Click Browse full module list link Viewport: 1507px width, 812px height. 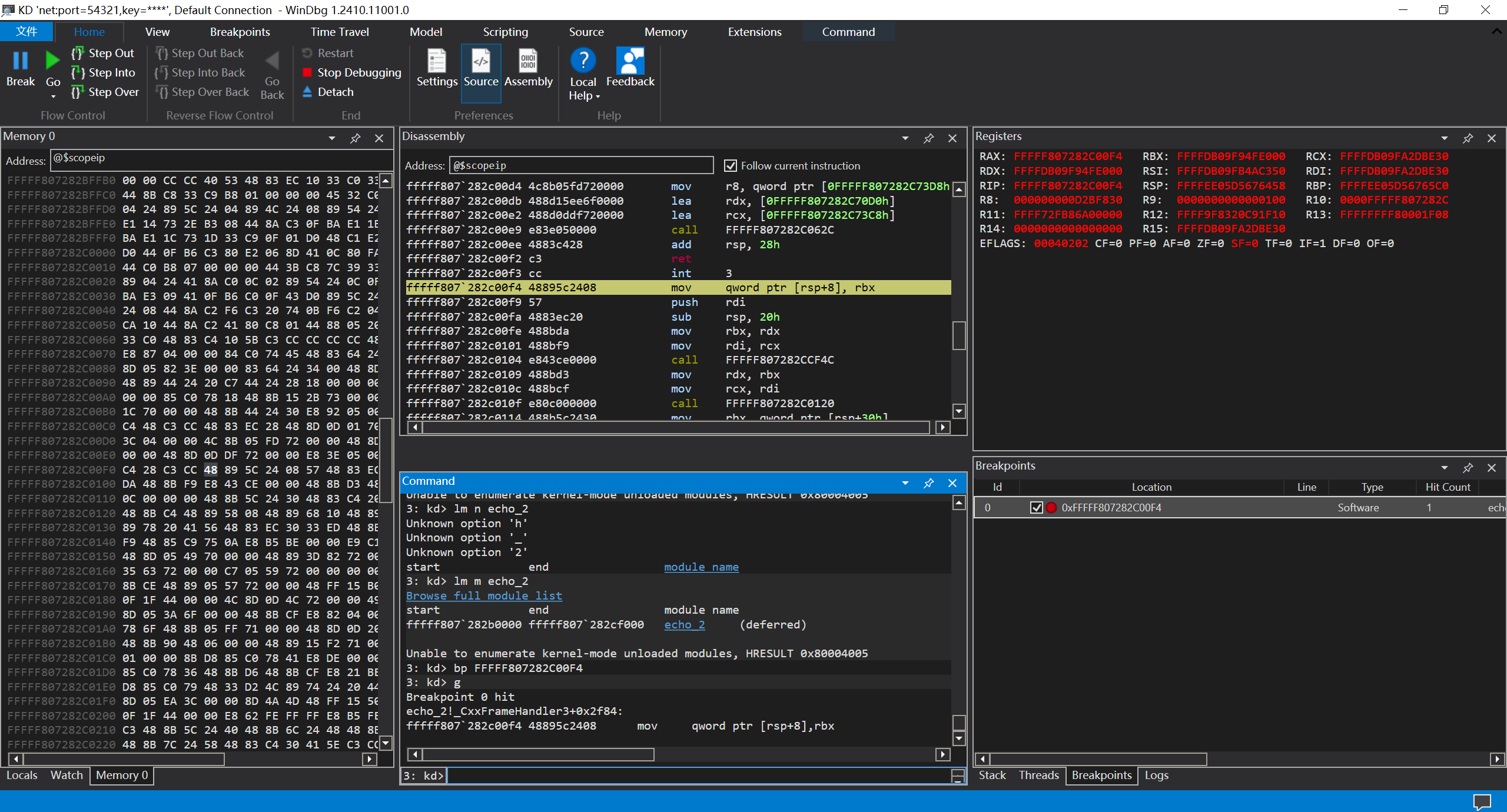pos(484,595)
